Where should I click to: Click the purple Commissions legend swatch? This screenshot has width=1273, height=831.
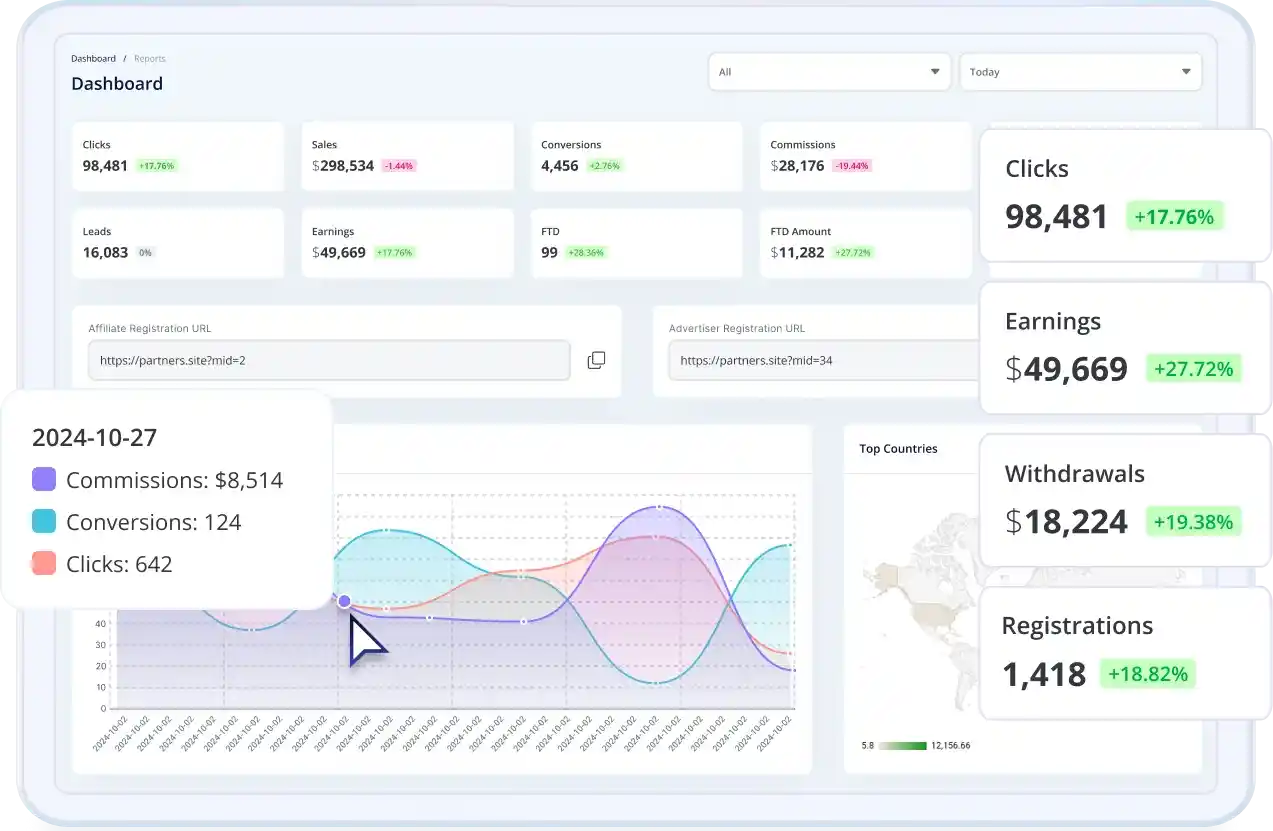(x=44, y=479)
